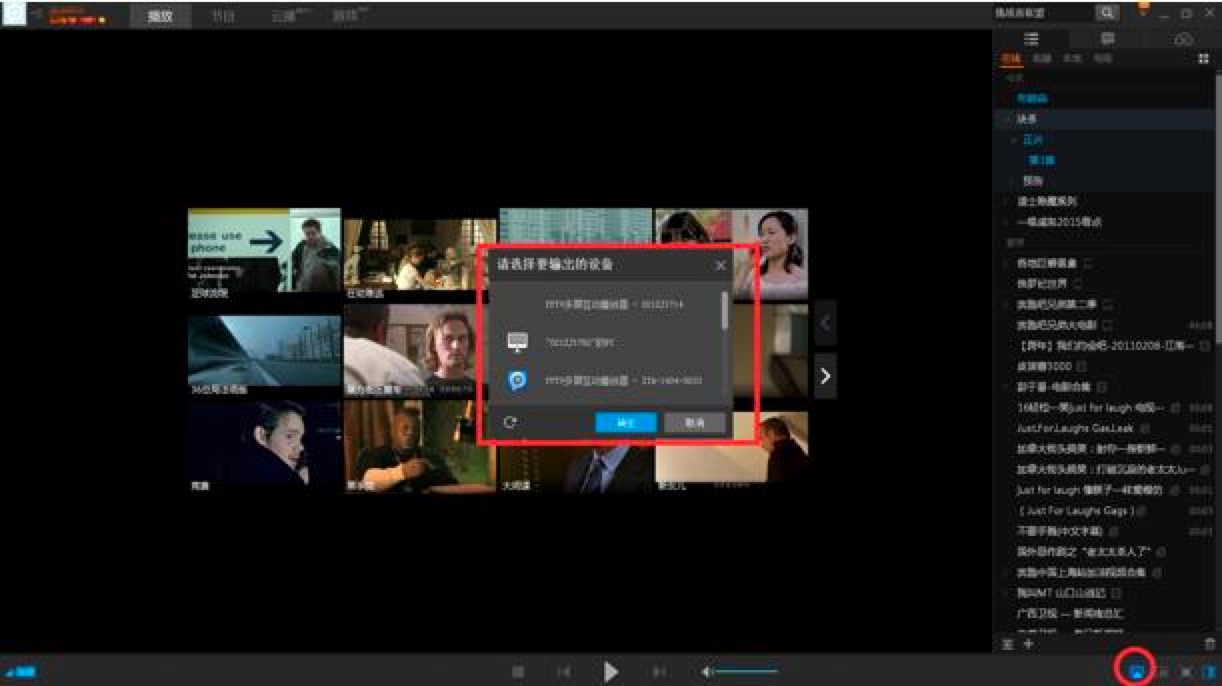The image size is (1222, 686).
Task: Collapse the previous-page arrow beside the grid
Action: (823, 323)
